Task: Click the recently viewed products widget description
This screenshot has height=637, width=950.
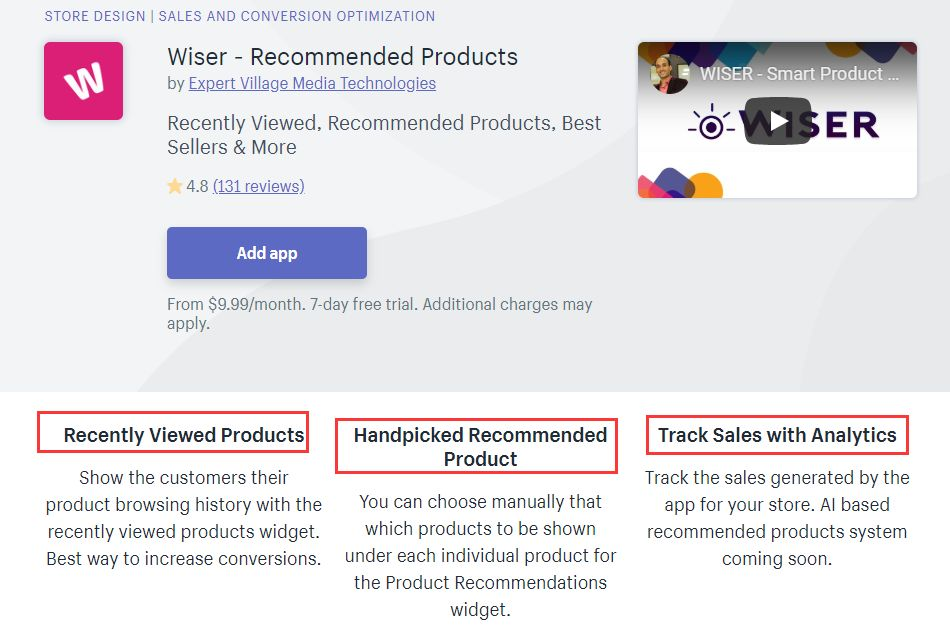Action: 184,518
